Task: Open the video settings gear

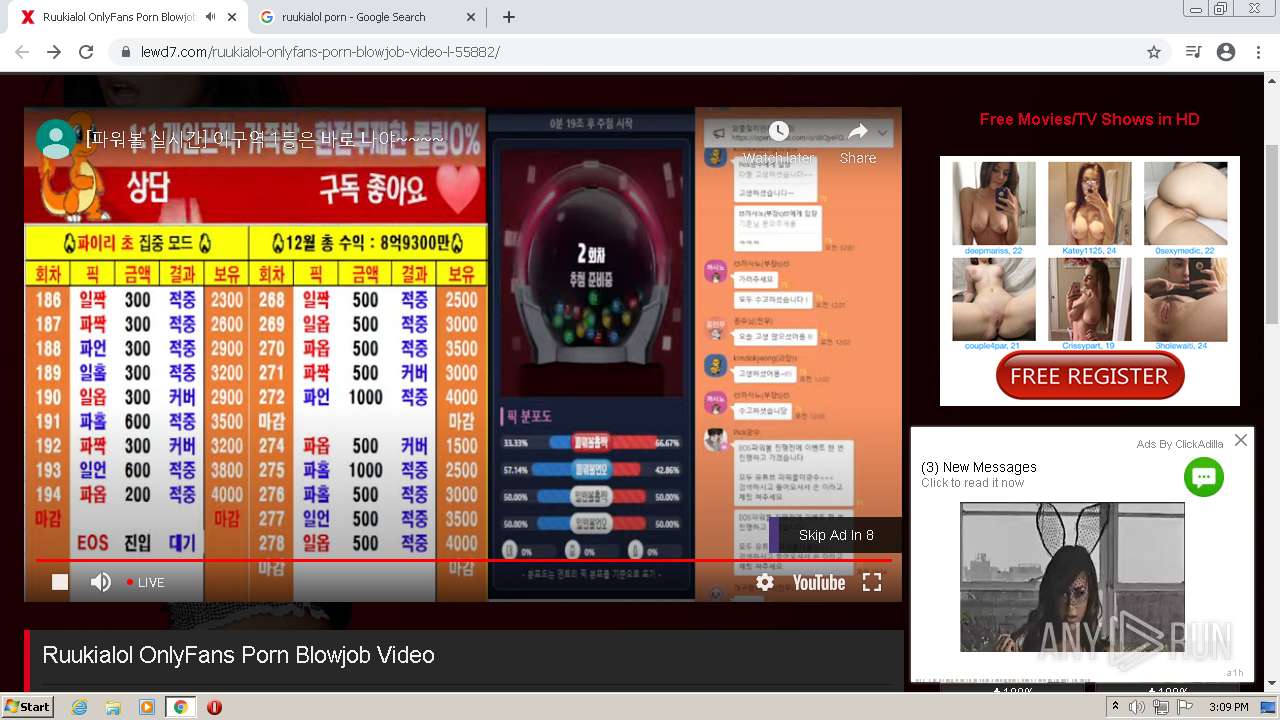Action: point(765,582)
